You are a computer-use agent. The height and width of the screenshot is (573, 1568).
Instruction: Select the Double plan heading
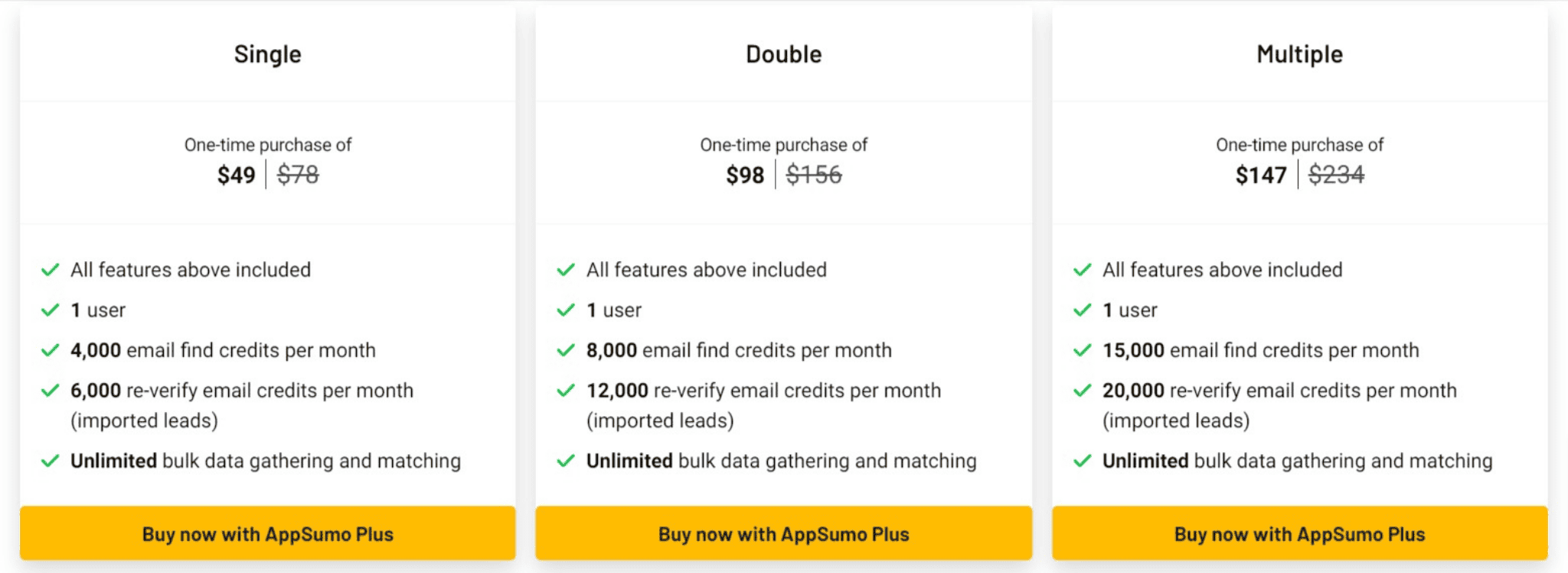[783, 54]
